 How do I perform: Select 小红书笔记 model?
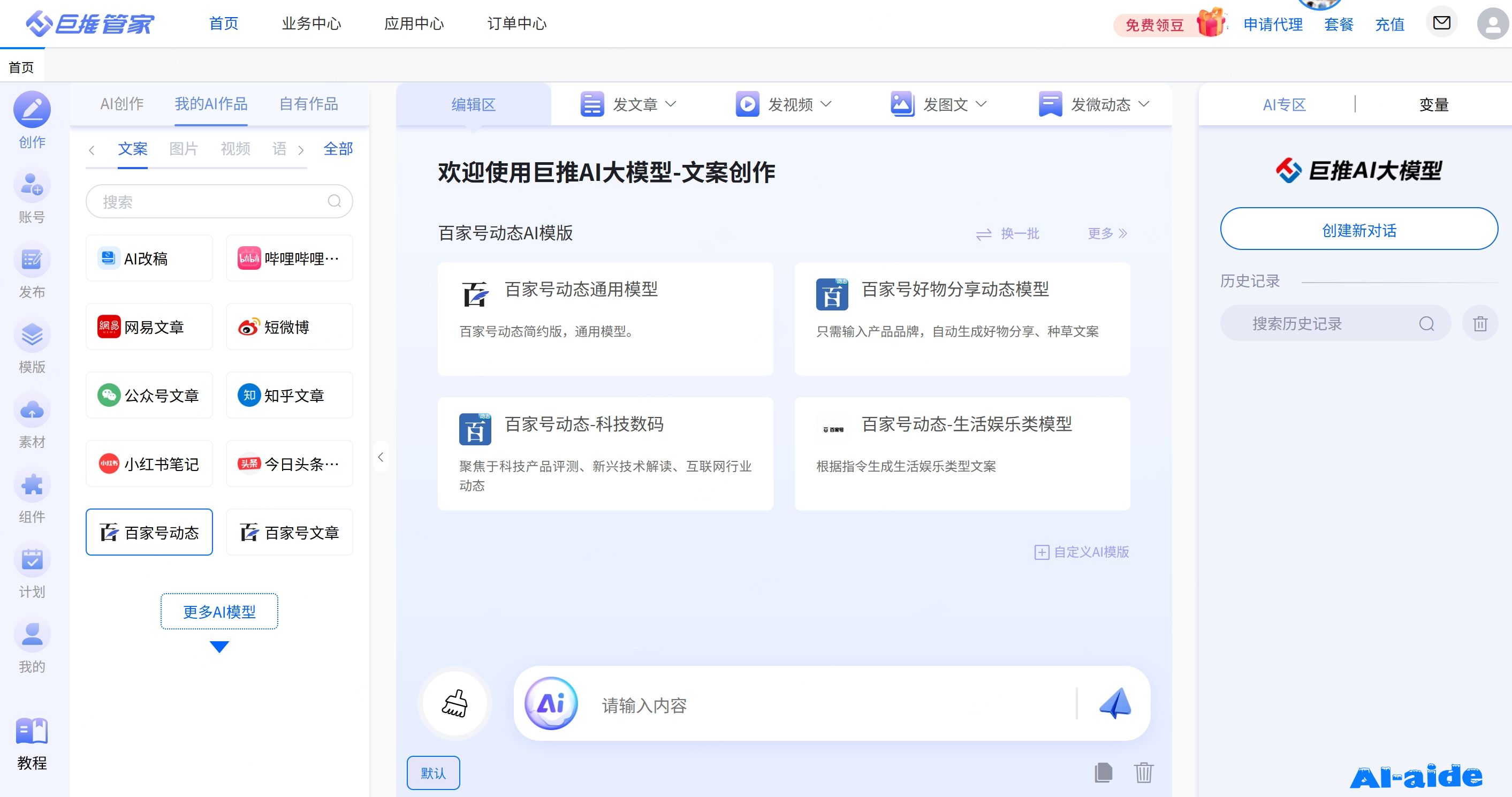tap(149, 464)
